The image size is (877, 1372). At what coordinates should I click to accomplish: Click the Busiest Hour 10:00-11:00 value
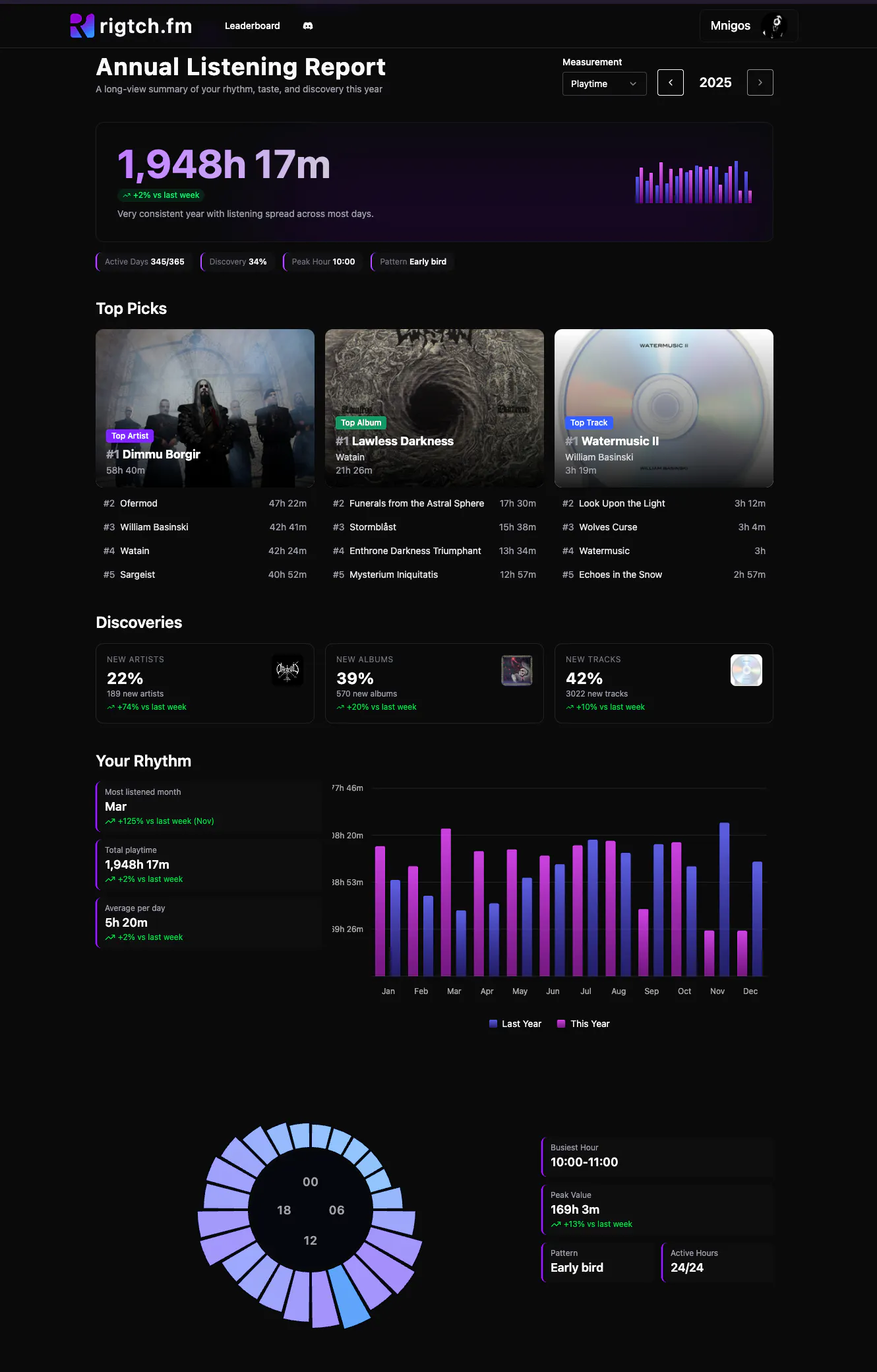pos(584,1162)
